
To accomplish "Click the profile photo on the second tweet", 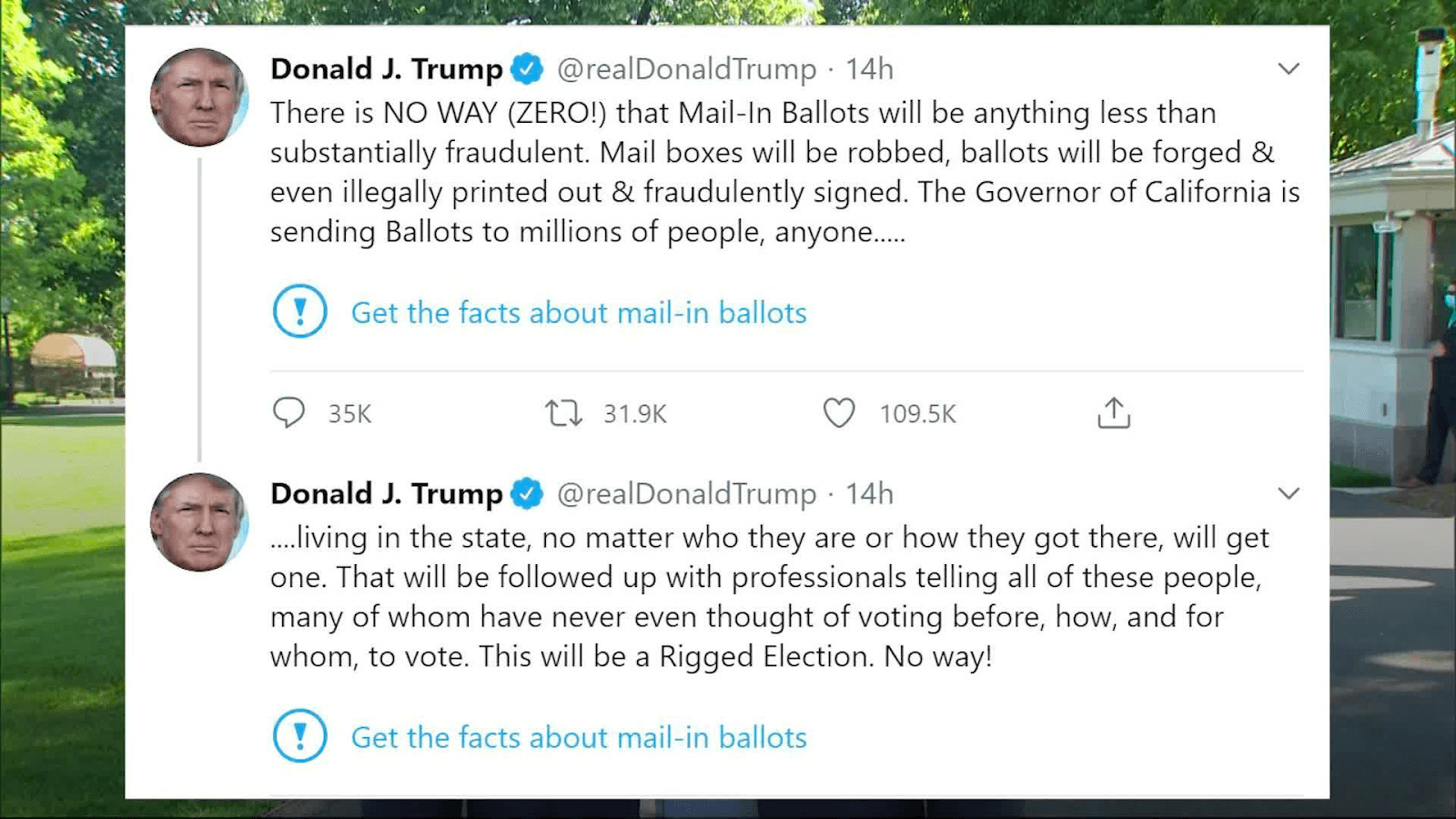I will pyautogui.click(x=199, y=522).
